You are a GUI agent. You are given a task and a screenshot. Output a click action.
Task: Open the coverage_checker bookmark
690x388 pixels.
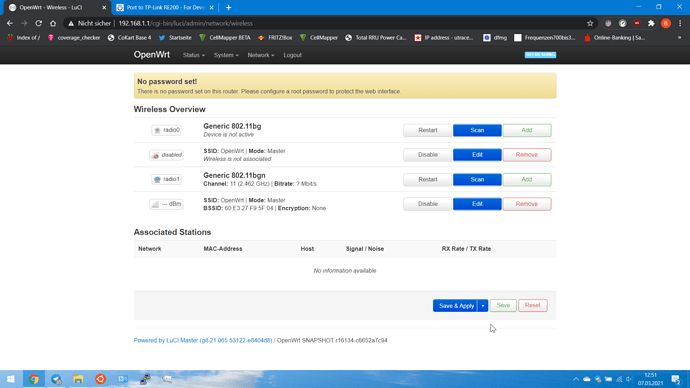74,38
